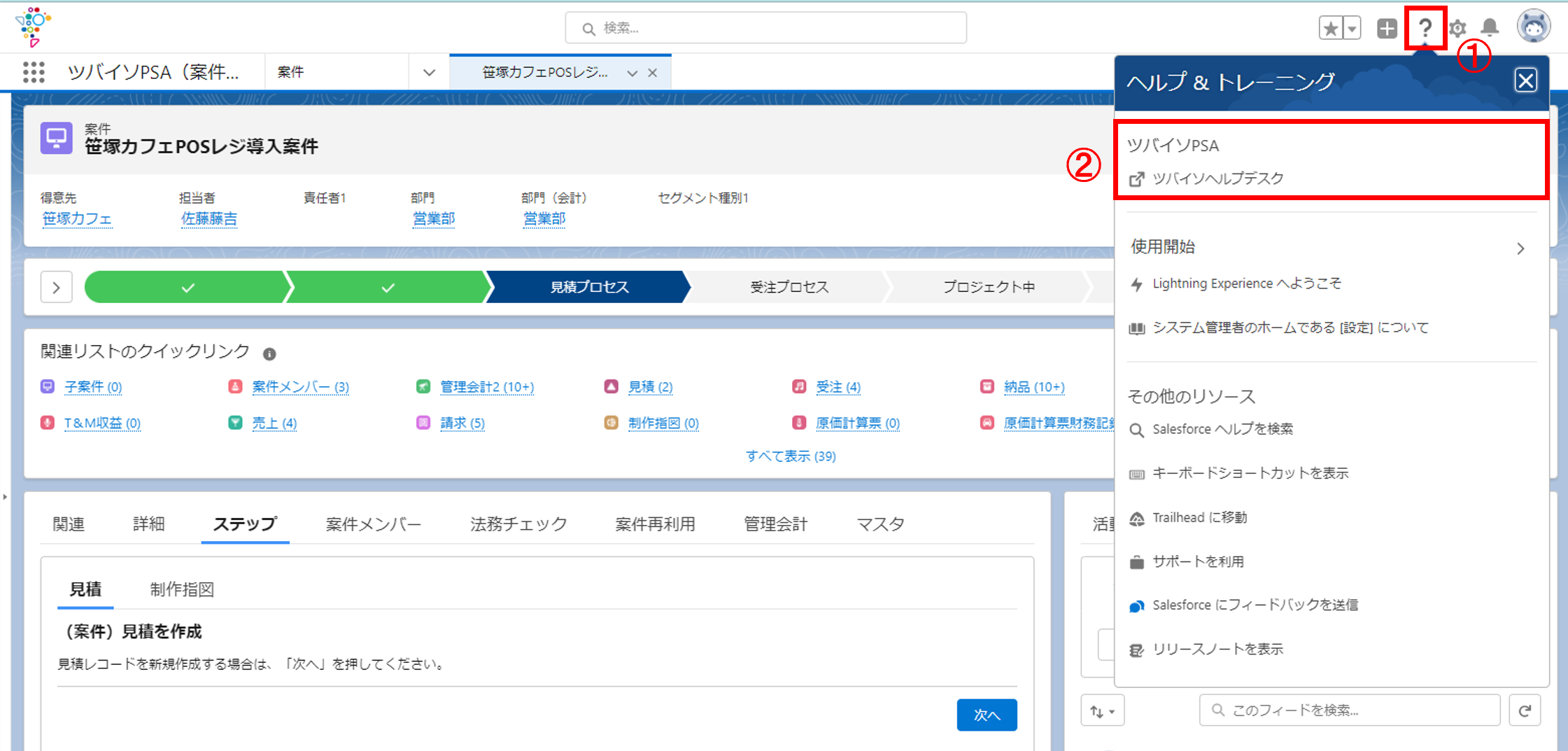Open the 受注 (4) quick link

tap(838, 386)
